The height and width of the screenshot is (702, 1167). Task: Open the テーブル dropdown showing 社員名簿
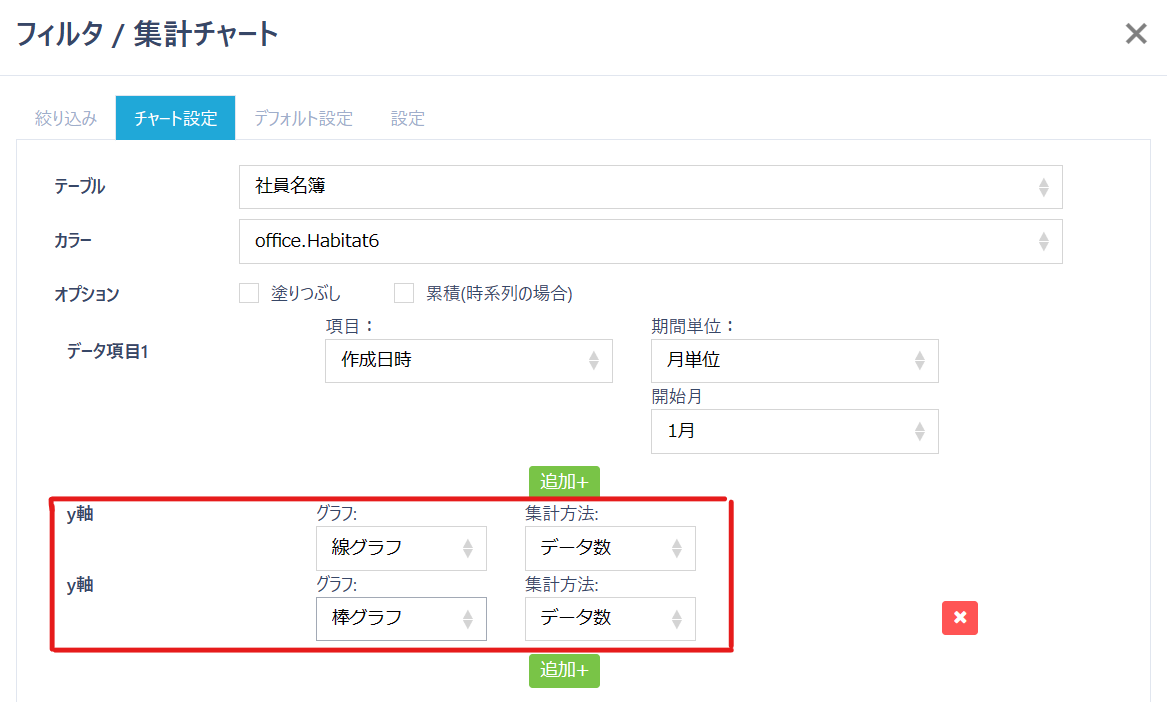[650, 187]
